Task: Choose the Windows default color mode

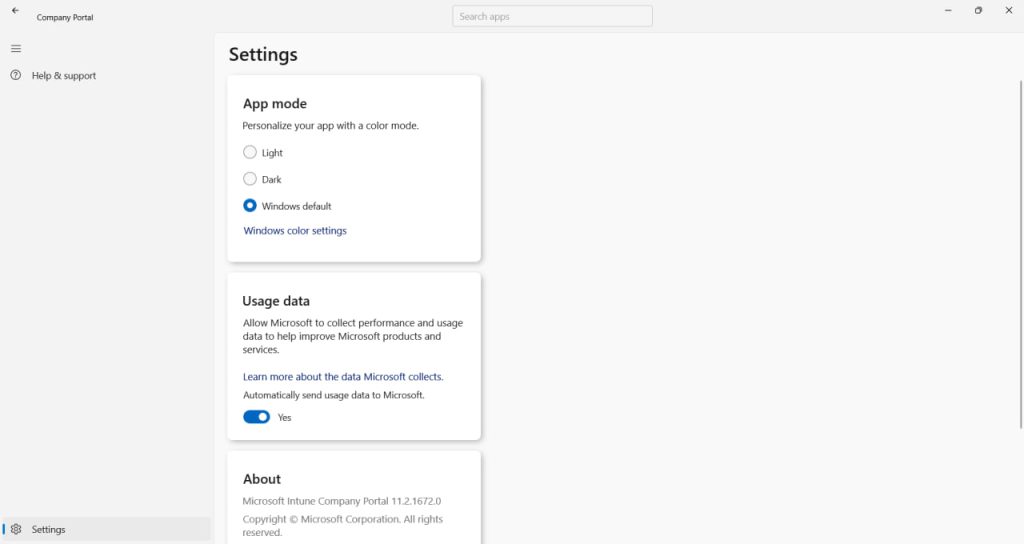Action: coord(250,206)
